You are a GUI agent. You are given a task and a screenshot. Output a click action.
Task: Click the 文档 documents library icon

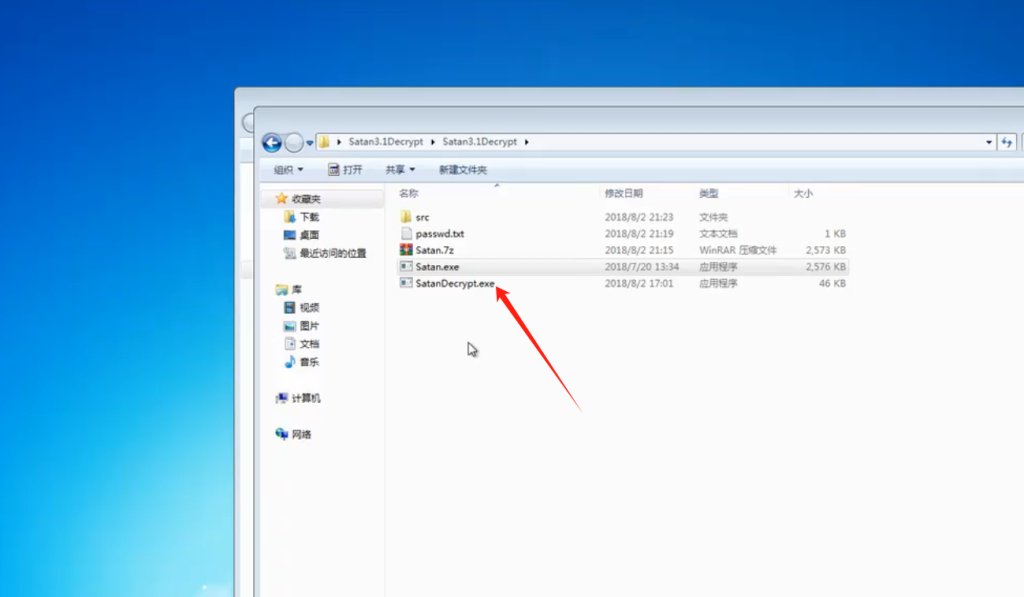289,344
